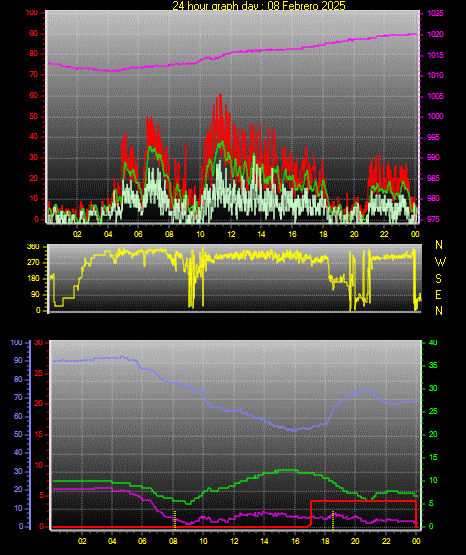Click the yellow dotted sunset marker near 18
The height and width of the screenshot is (555, 466).
pyautogui.click(x=333, y=520)
